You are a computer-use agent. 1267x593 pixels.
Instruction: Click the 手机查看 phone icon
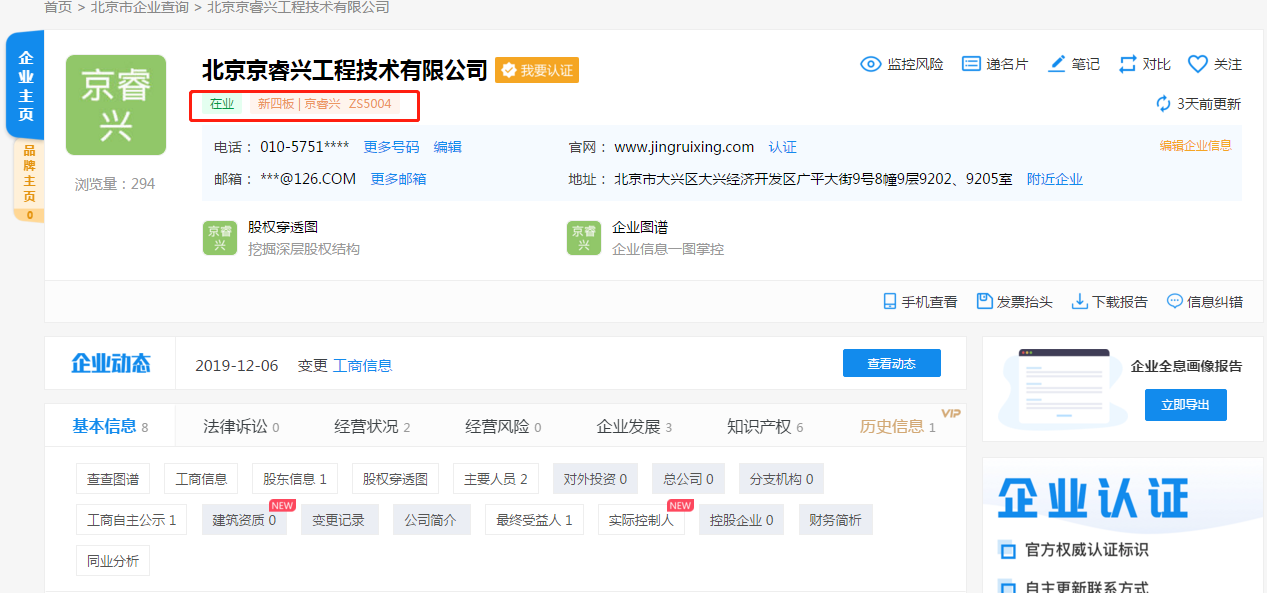[x=890, y=301]
